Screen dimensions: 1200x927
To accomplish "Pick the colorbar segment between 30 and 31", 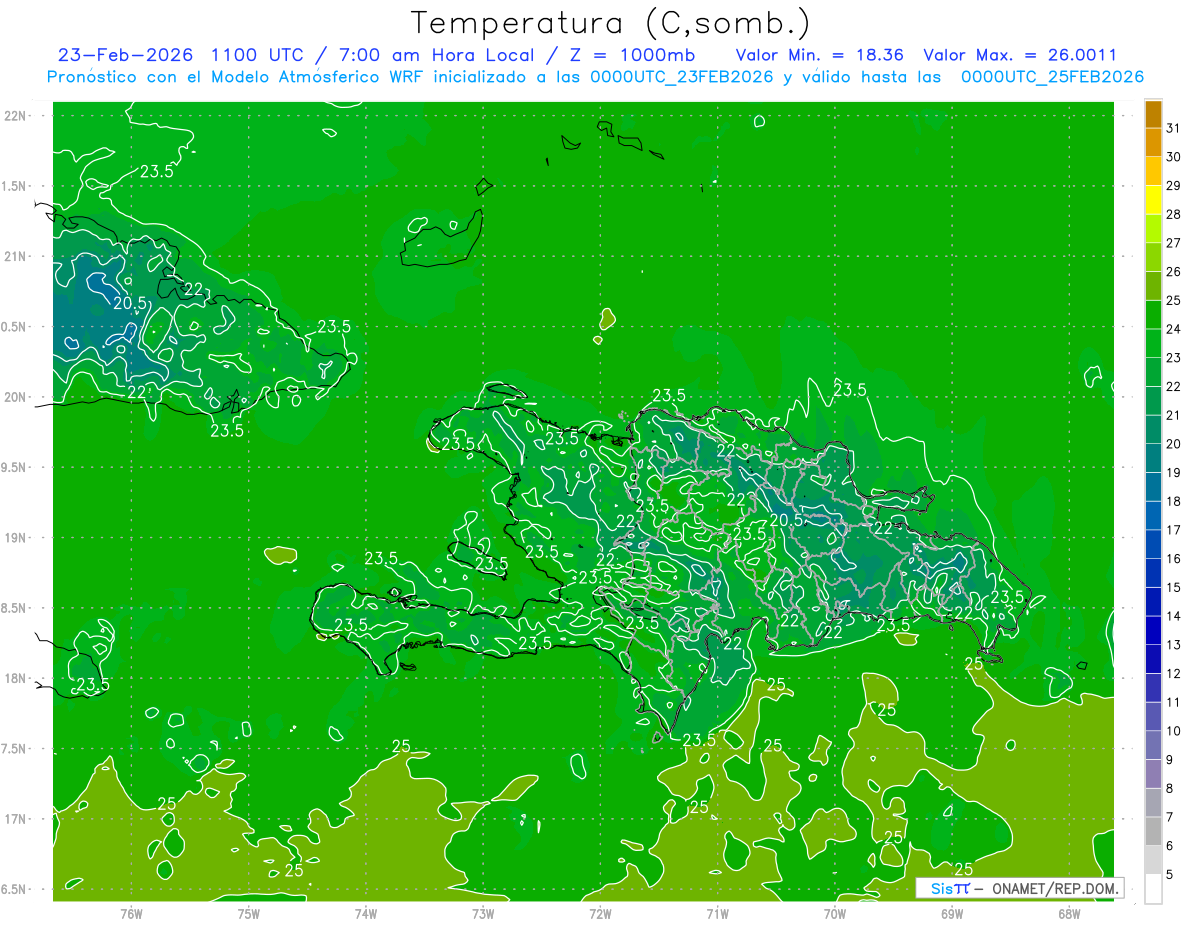I will point(1153,143).
